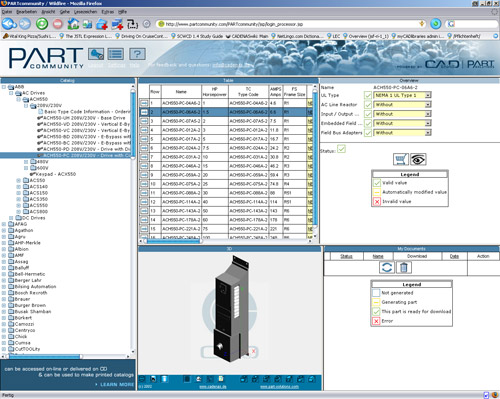This screenshot has height=399, width=500.
Task: Click the refresh icon in My Documents
Action: (x=387, y=267)
